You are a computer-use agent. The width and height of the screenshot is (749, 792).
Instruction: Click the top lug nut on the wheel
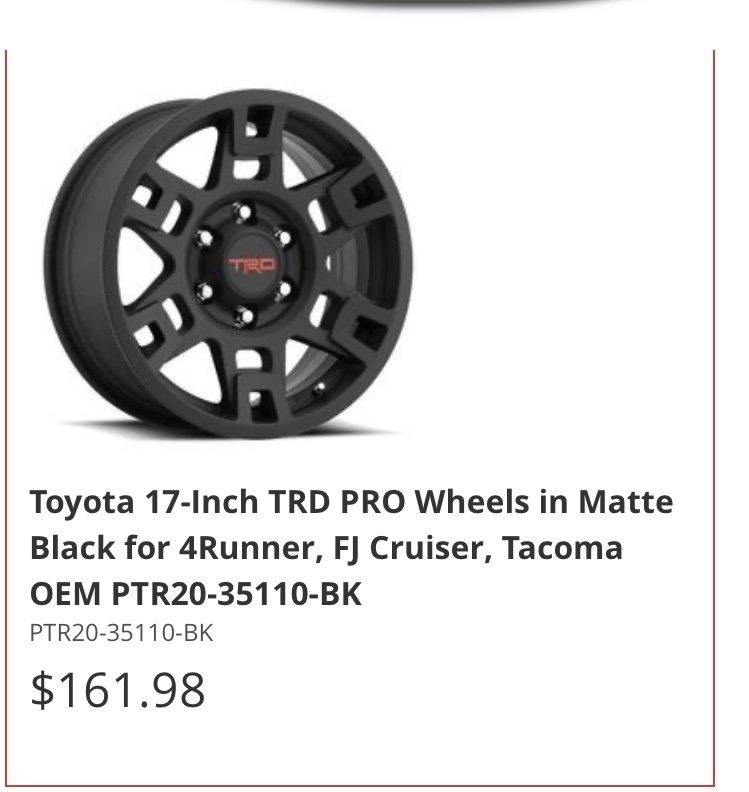(x=243, y=212)
